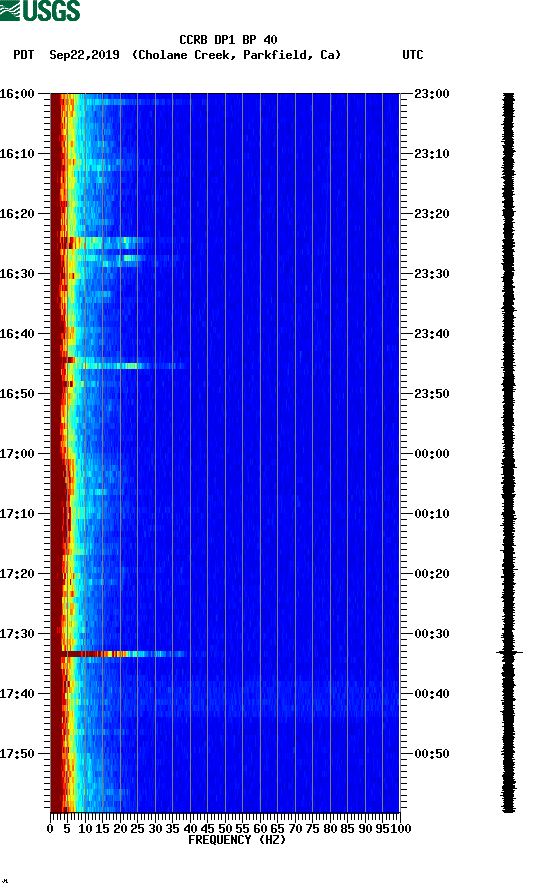Click the PDT time label "17:40"

tap(17, 694)
